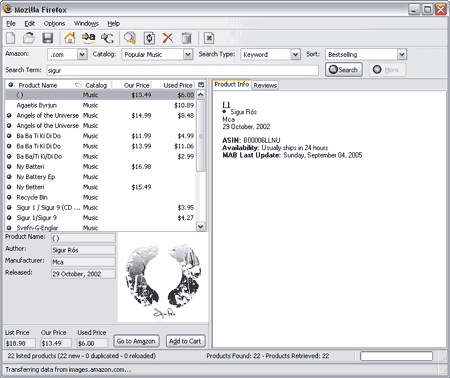Click the column picker icon beside Used Price
The image size is (450, 378).
point(201,85)
